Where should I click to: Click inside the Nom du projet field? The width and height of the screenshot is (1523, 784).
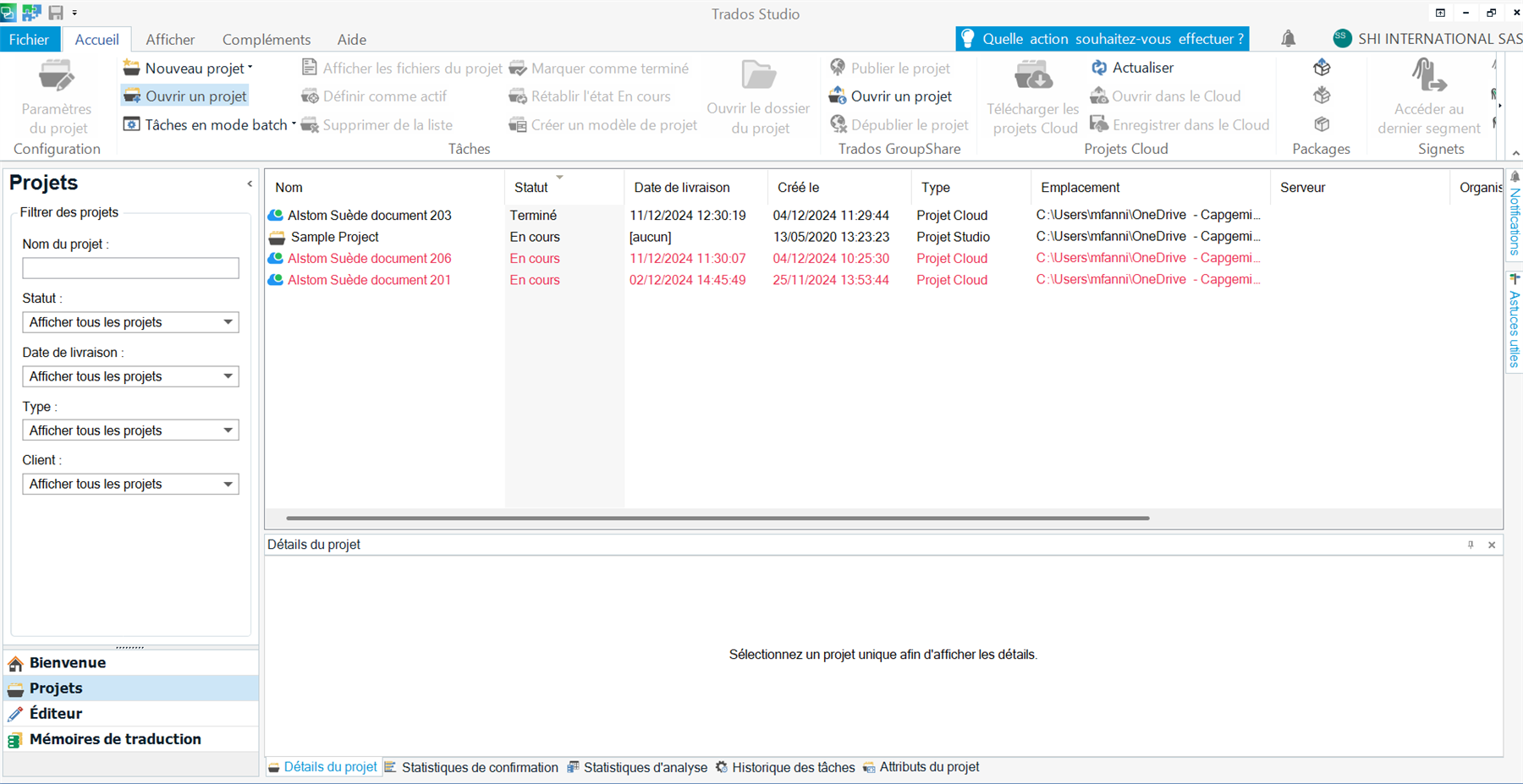(130, 268)
